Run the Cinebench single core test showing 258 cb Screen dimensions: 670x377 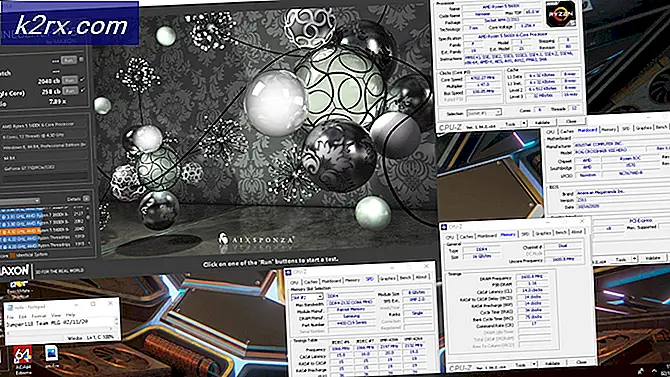pyautogui.click(x=70, y=91)
